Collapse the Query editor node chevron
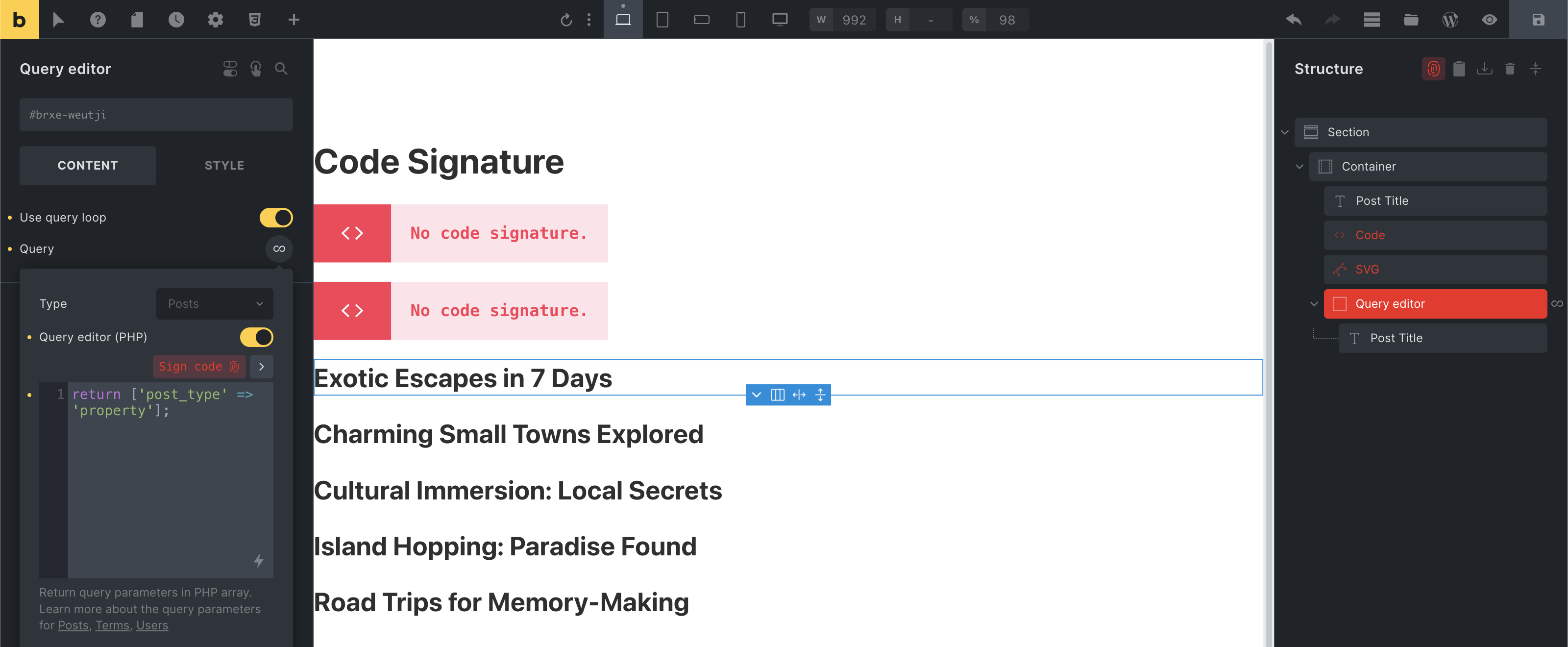Viewport: 1568px width, 647px height. tap(1314, 303)
